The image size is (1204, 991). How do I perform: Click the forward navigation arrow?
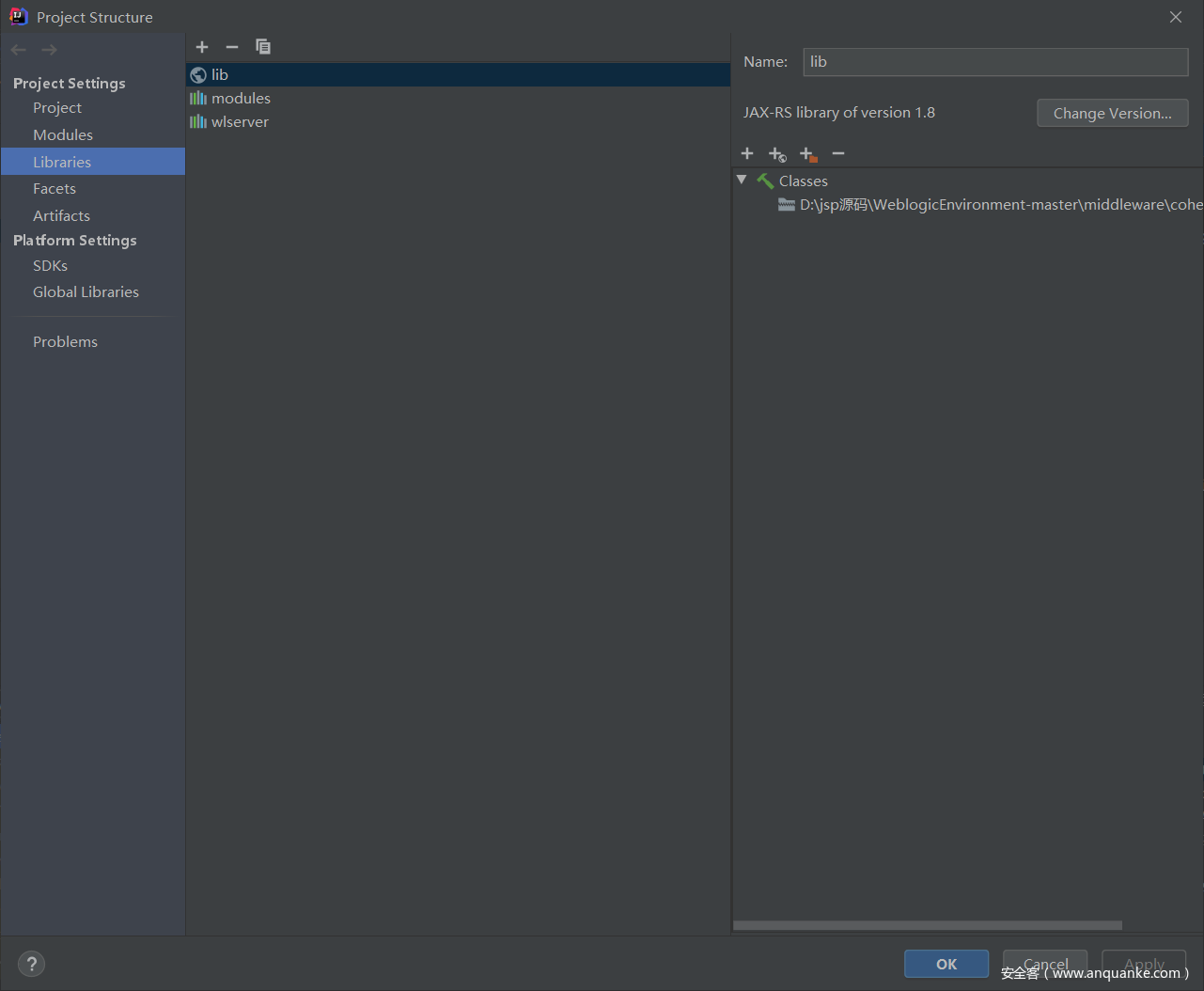50,50
